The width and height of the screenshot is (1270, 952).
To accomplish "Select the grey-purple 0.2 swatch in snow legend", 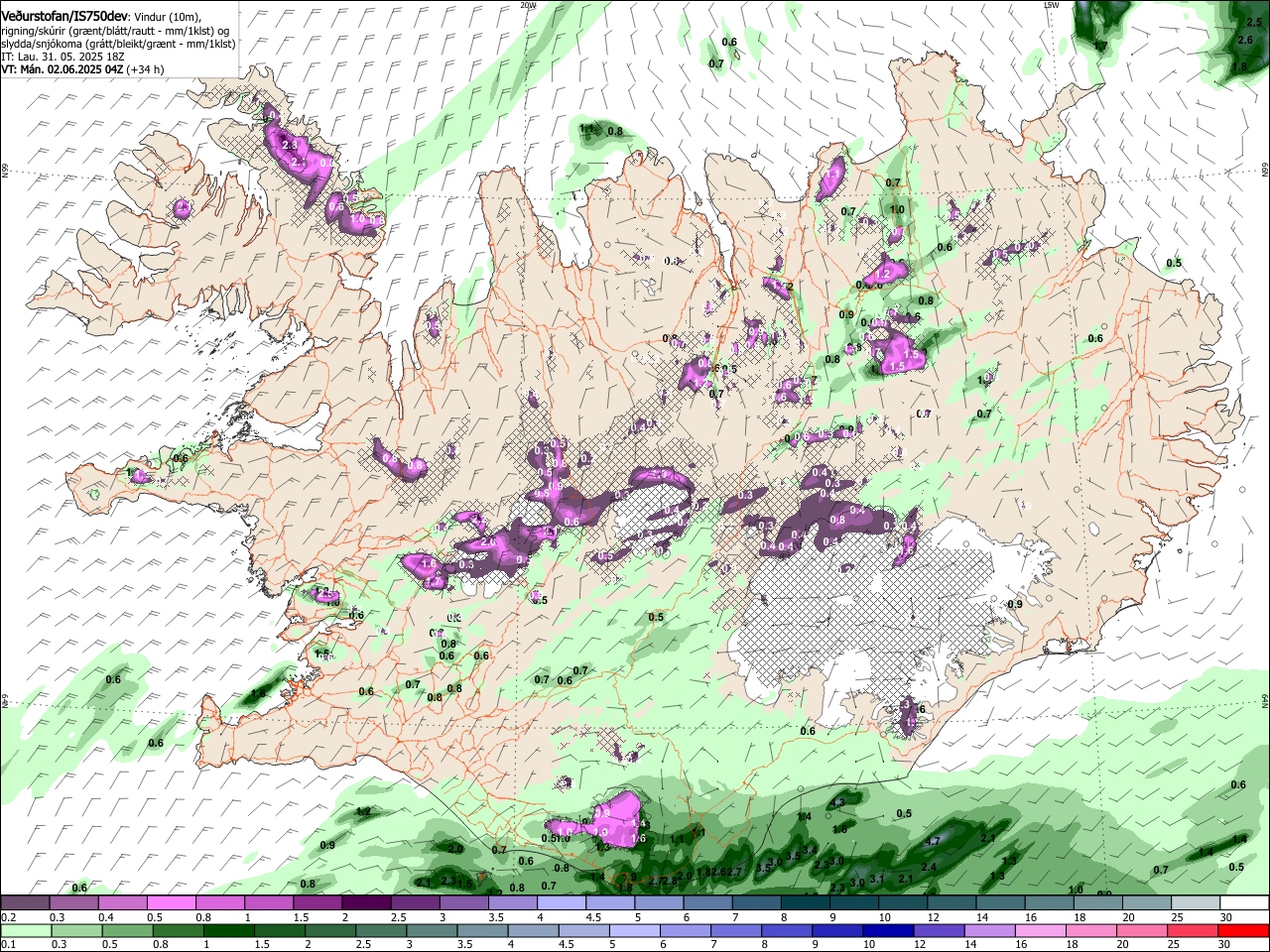I will (x=25, y=903).
